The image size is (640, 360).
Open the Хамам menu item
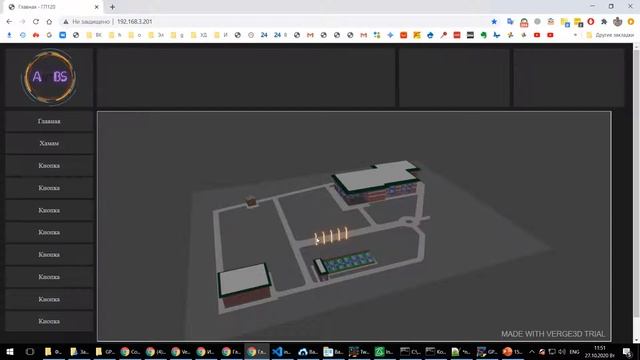(49, 143)
